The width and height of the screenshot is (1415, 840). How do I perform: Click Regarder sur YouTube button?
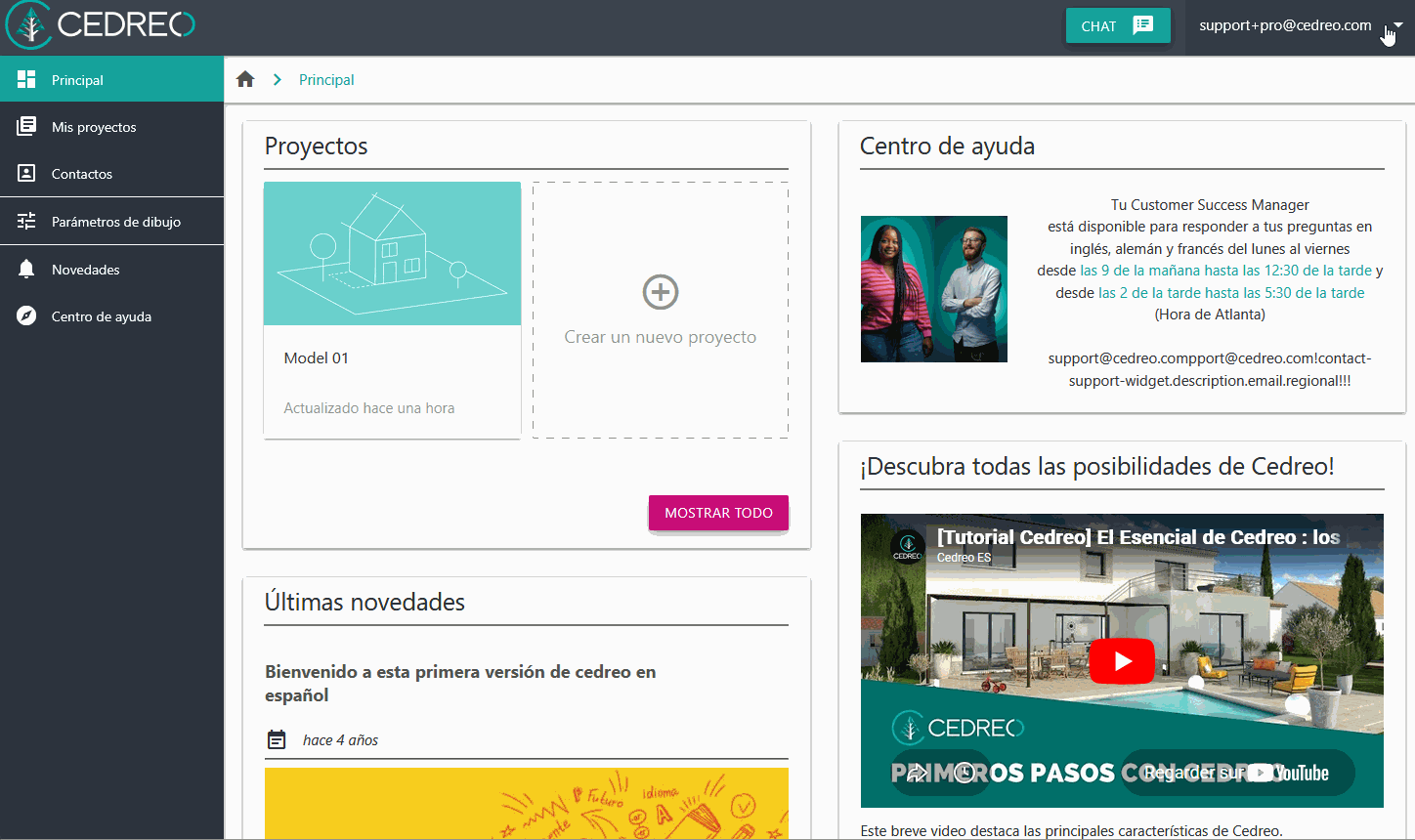1236,773
